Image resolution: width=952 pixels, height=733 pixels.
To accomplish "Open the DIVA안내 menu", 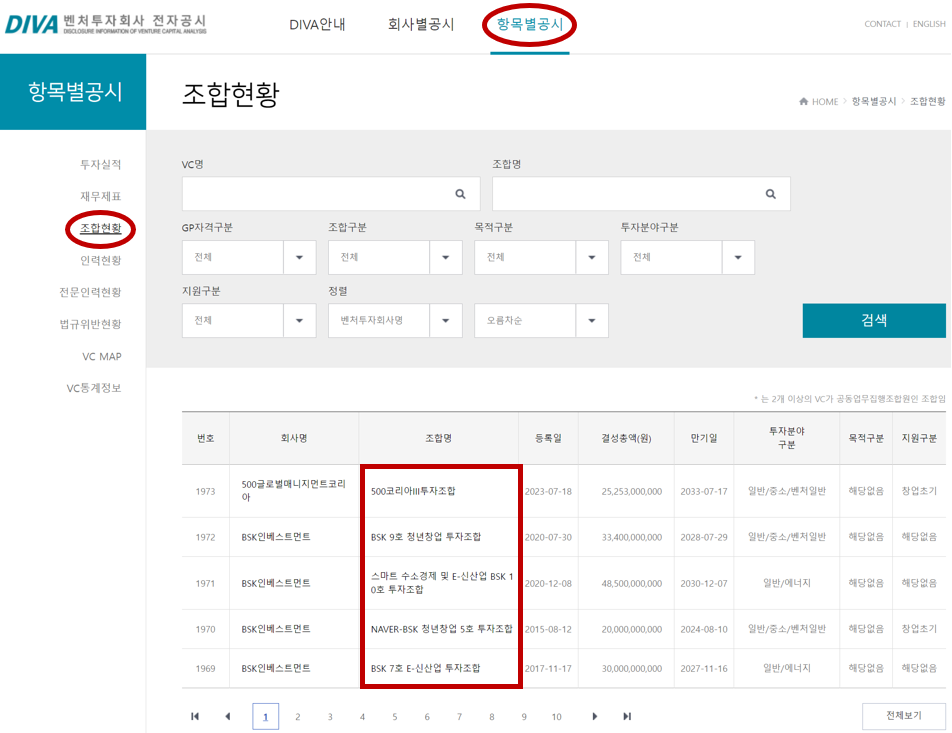I will click(x=317, y=24).
